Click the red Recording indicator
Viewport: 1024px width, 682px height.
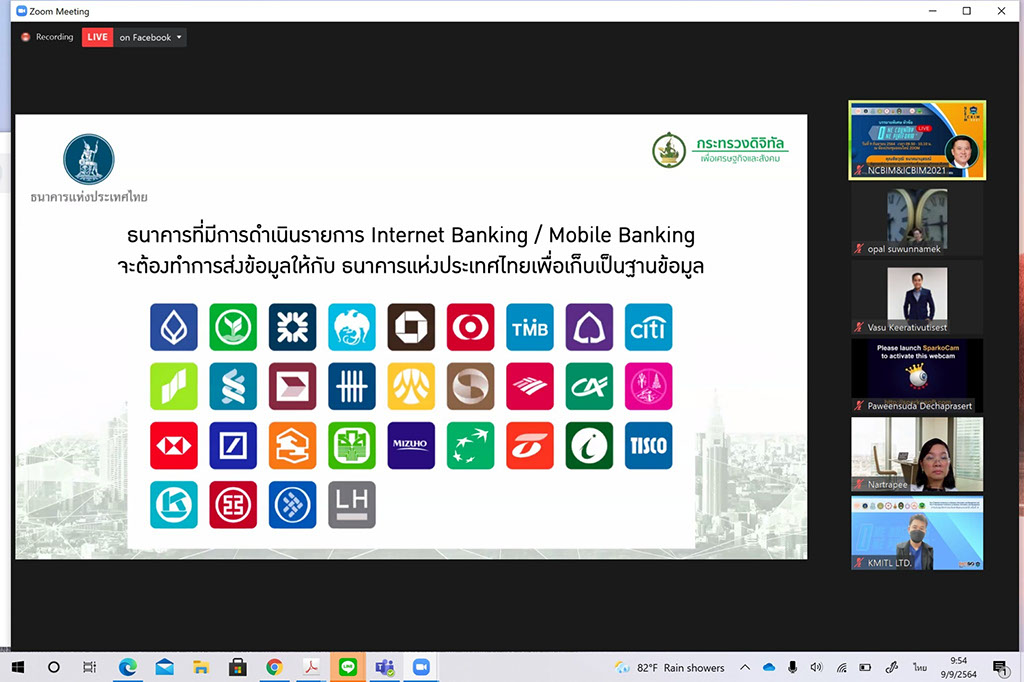(x=47, y=37)
